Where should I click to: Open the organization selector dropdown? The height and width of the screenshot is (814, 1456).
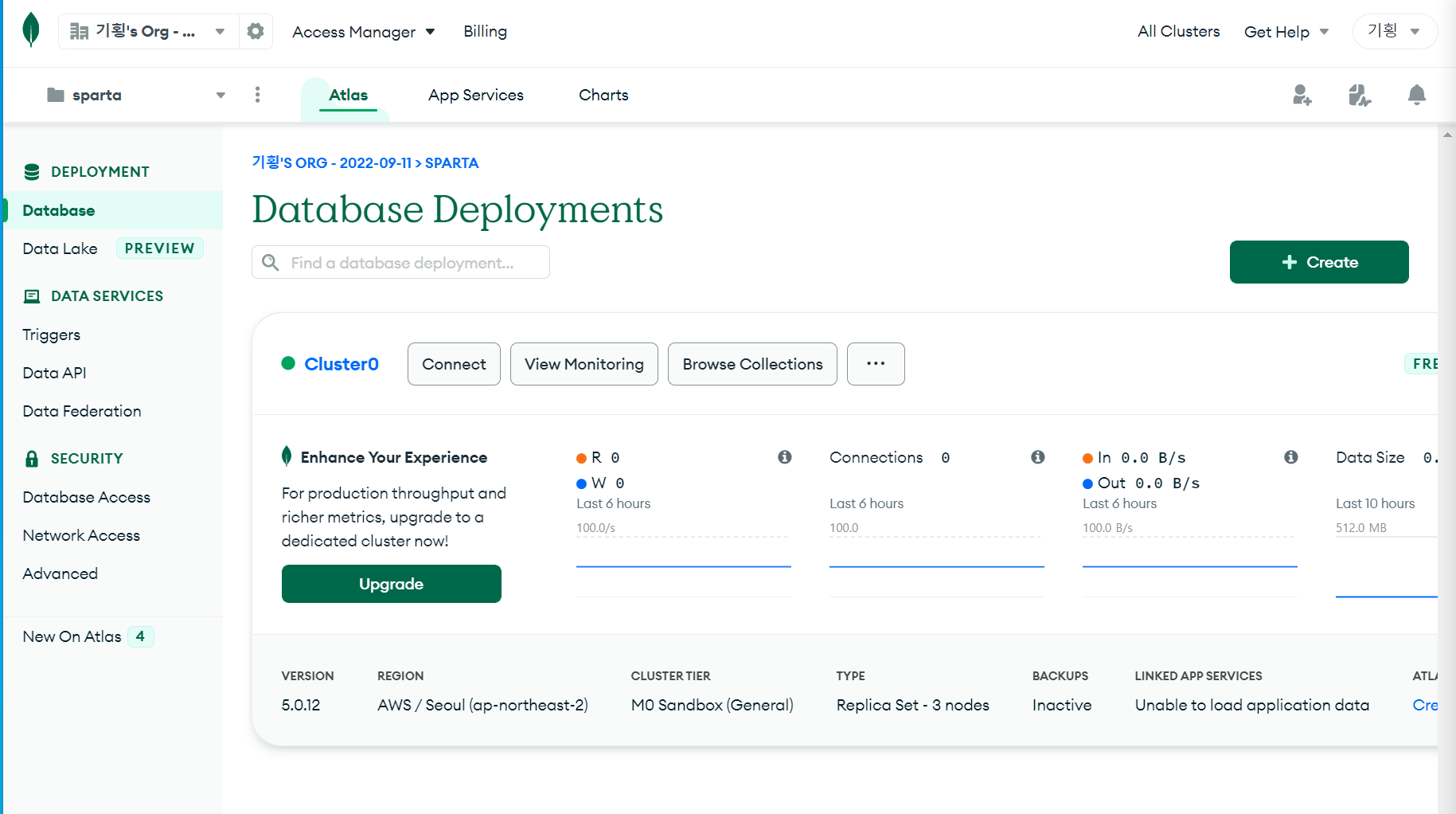click(x=149, y=31)
